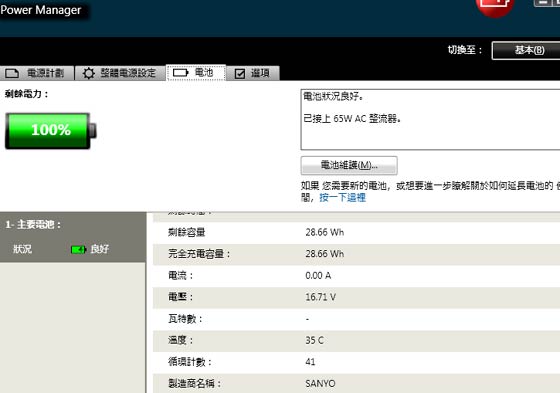This screenshot has width=560, height=393.
Task: Click the 溫度 row label
Action: pyautogui.click(x=181, y=340)
